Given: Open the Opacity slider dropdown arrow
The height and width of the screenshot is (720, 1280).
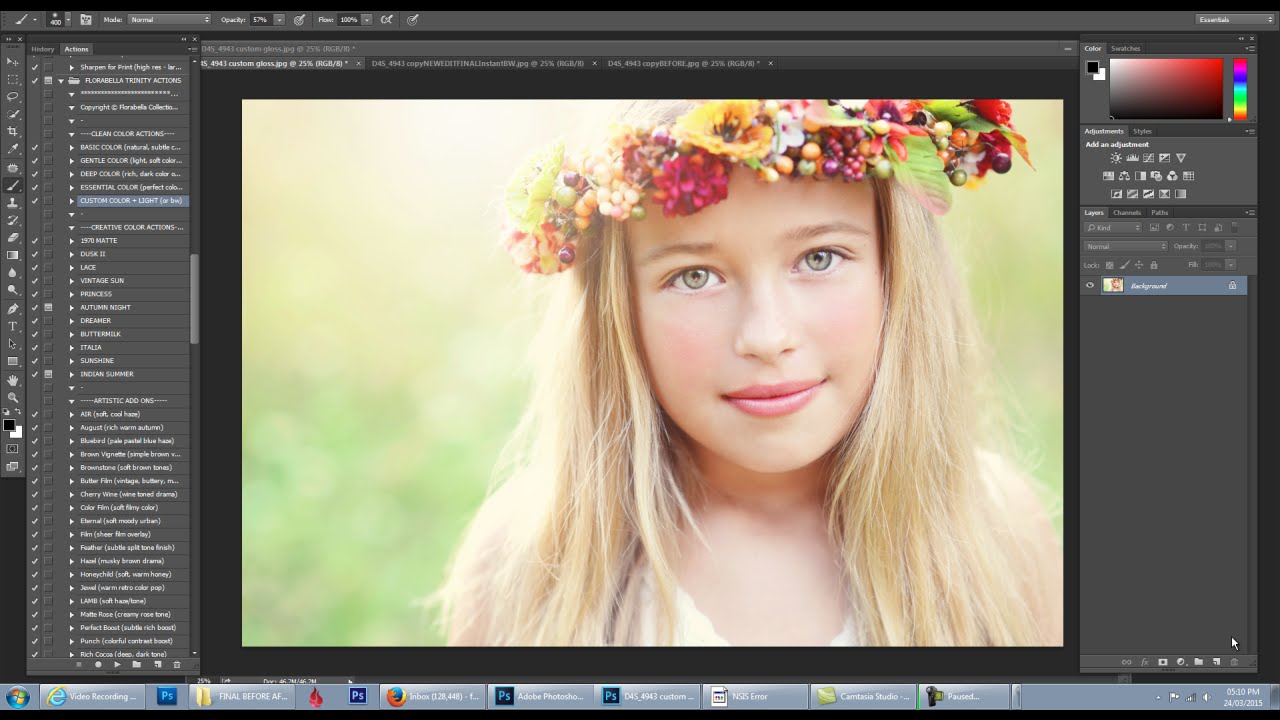Looking at the screenshot, I should (x=279, y=19).
